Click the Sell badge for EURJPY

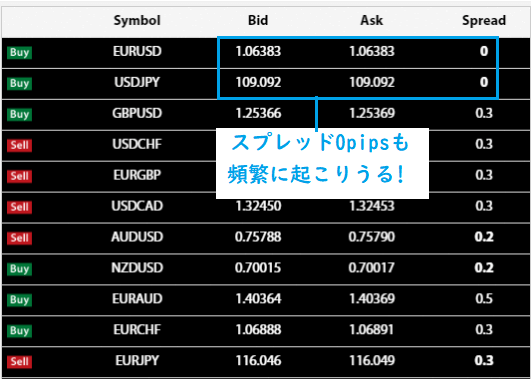19,362
